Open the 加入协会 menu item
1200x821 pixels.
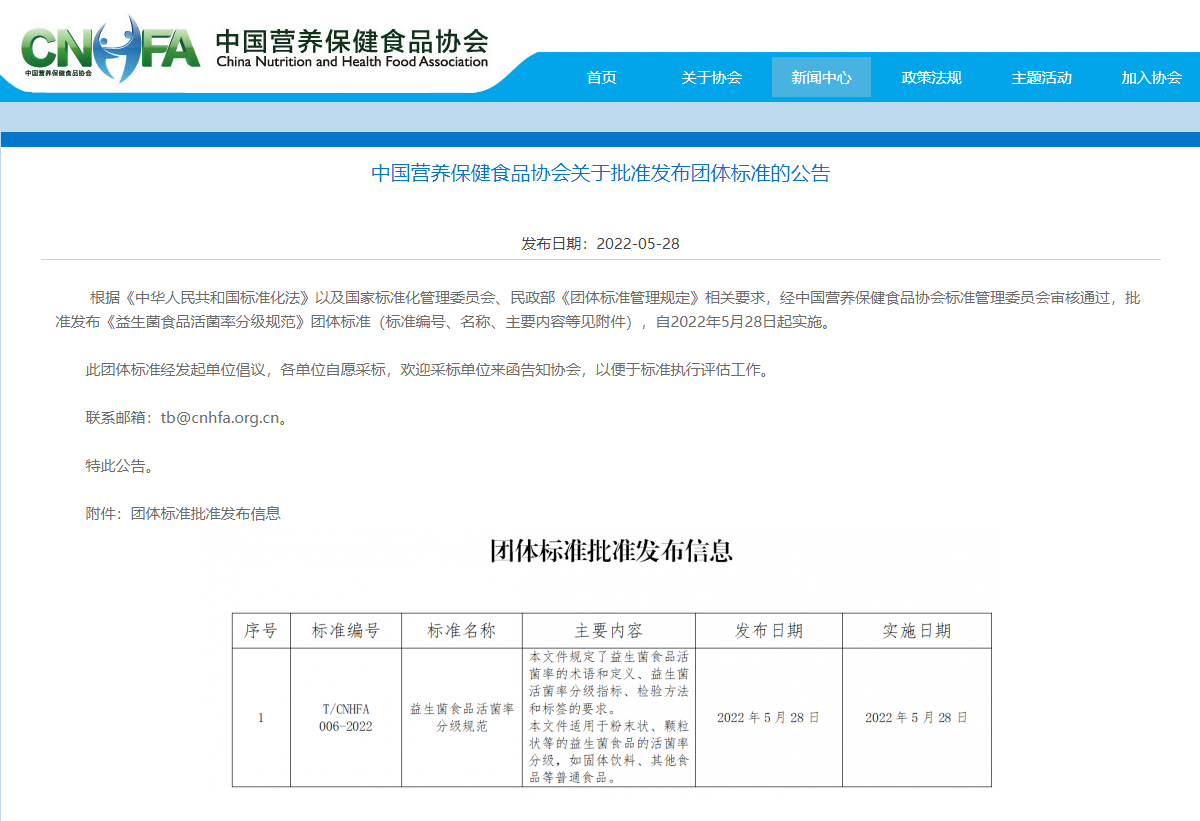click(1151, 77)
